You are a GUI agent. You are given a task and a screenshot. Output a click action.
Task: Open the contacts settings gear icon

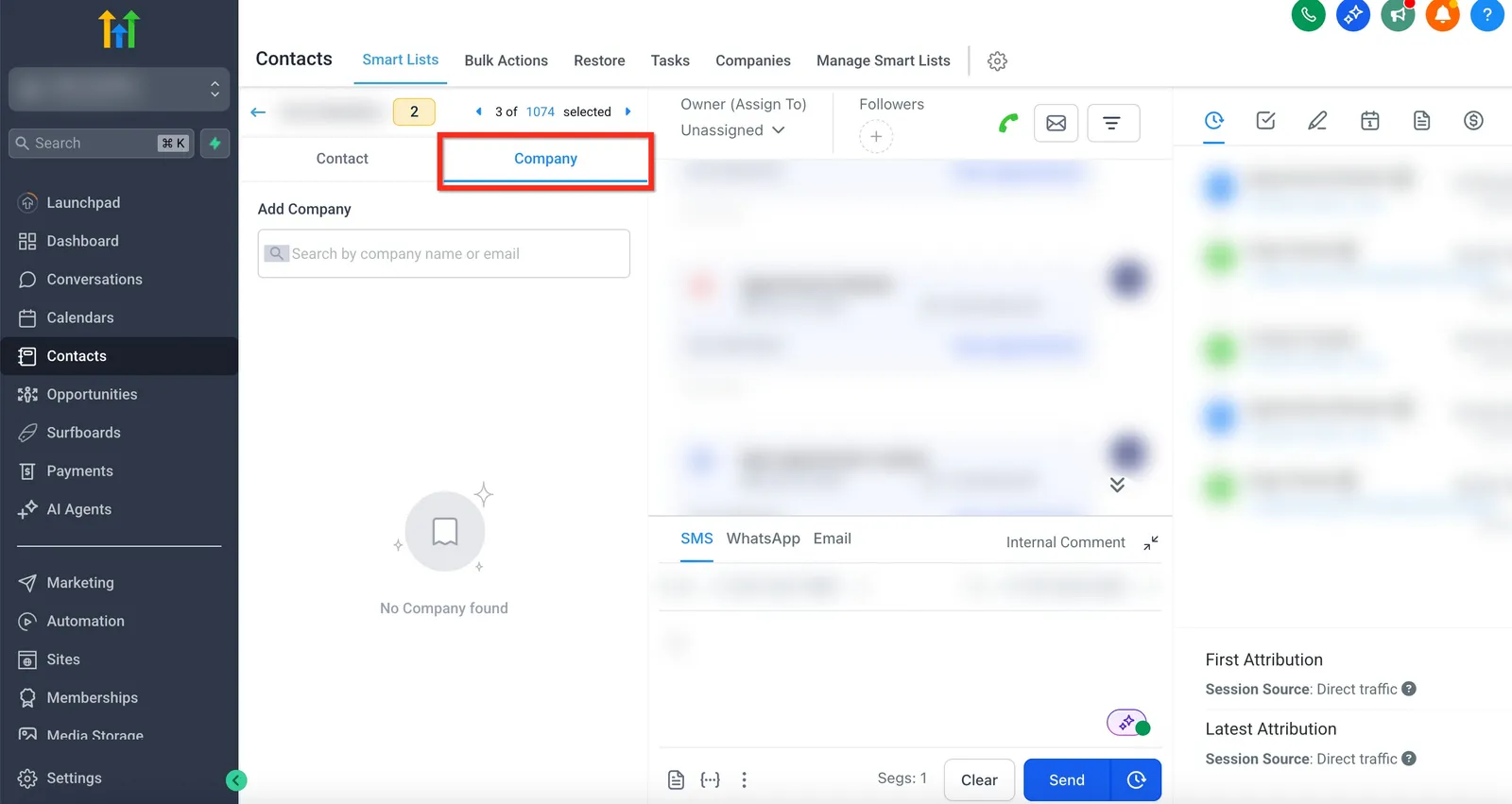[x=997, y=61]
